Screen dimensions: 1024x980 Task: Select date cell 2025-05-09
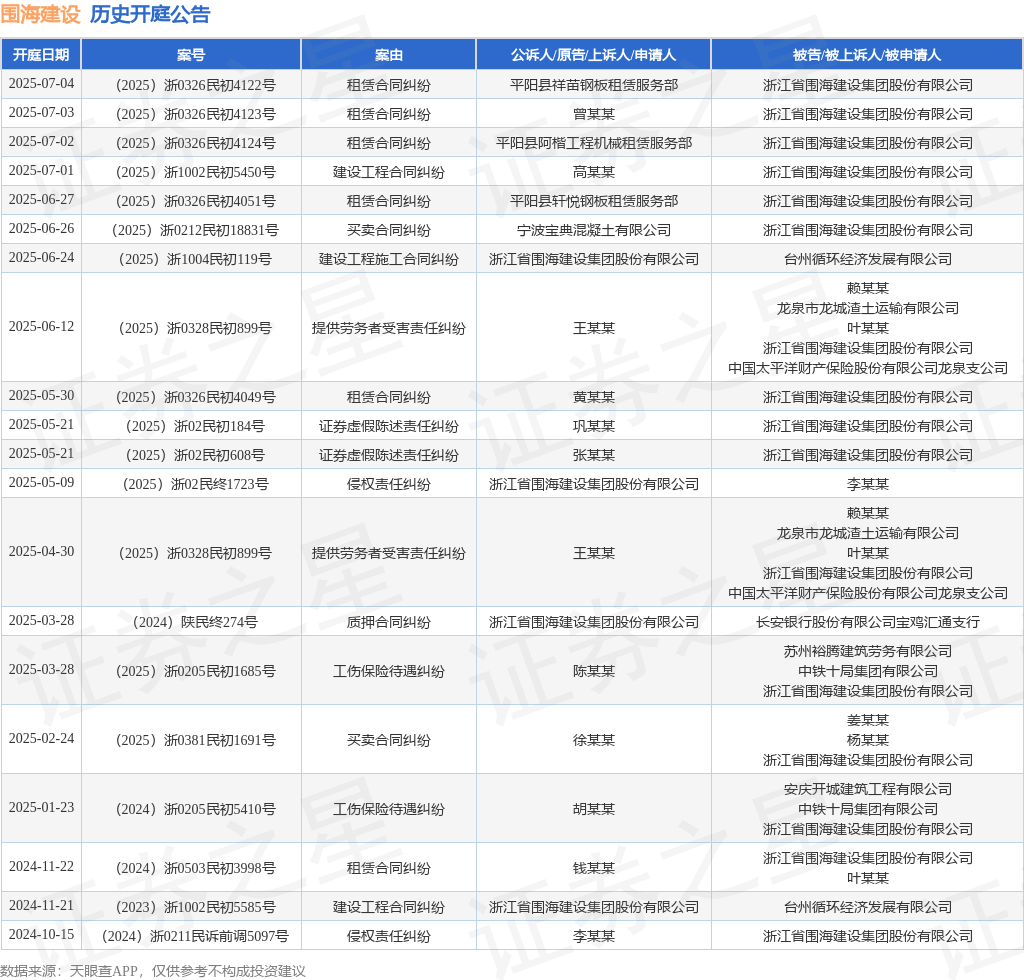pyautogui.click(x=41, y=482)
